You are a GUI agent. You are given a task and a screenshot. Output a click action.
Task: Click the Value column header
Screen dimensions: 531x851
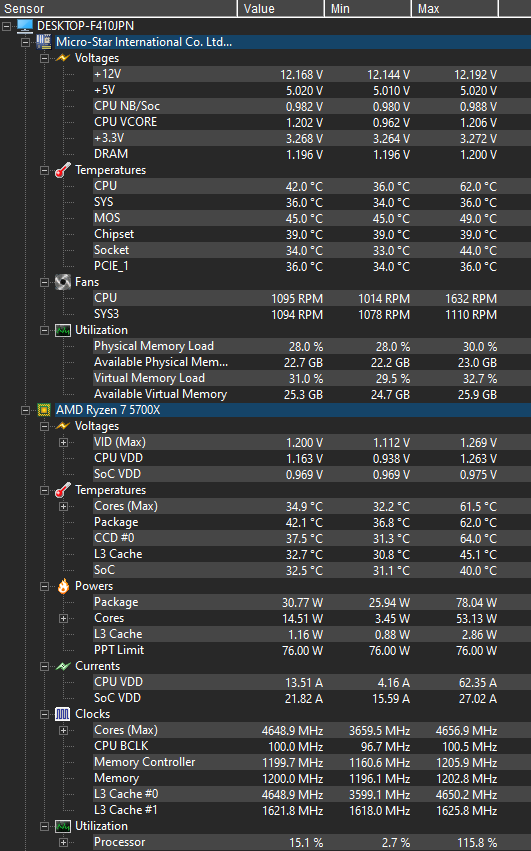click(x=281, y=8)
